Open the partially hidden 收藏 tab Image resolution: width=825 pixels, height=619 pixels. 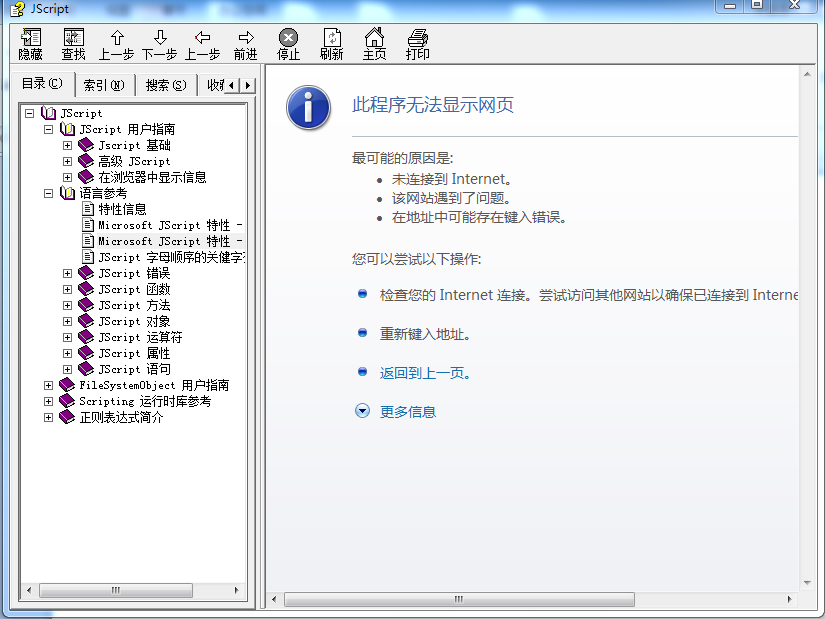[213, 85]
